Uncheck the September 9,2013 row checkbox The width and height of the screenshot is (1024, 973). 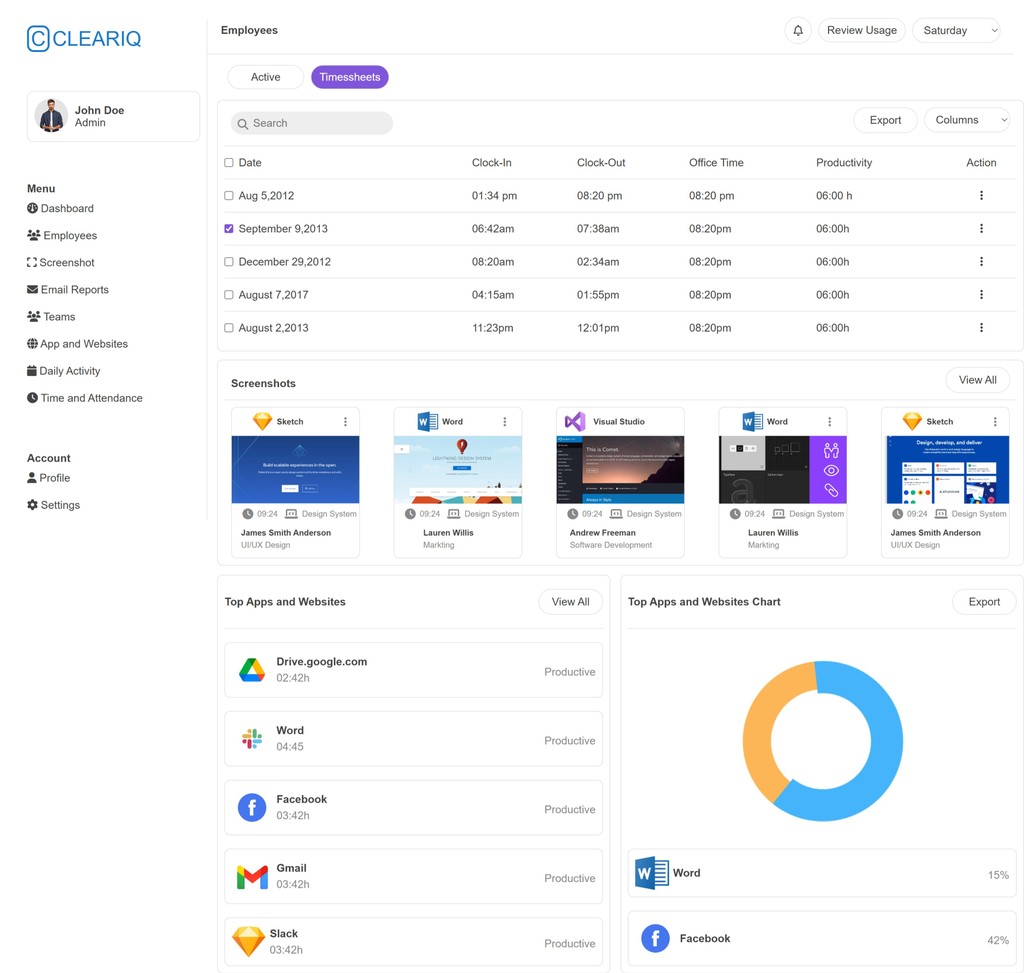click(229, 229)
